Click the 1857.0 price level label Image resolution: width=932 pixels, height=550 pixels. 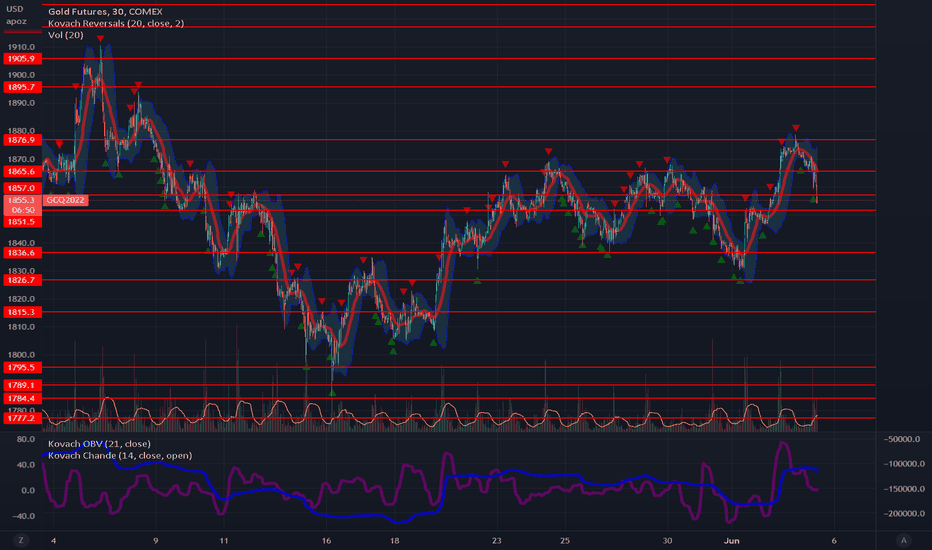click(x=23, y=188)
